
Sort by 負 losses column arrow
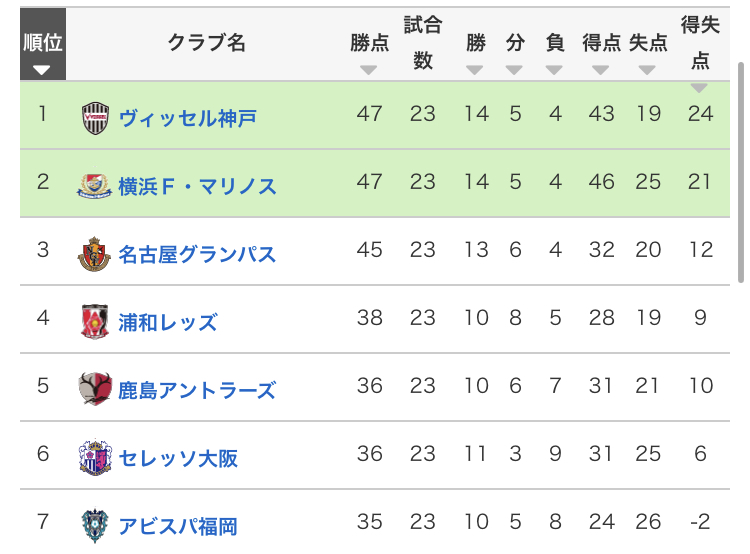[554, 70]
